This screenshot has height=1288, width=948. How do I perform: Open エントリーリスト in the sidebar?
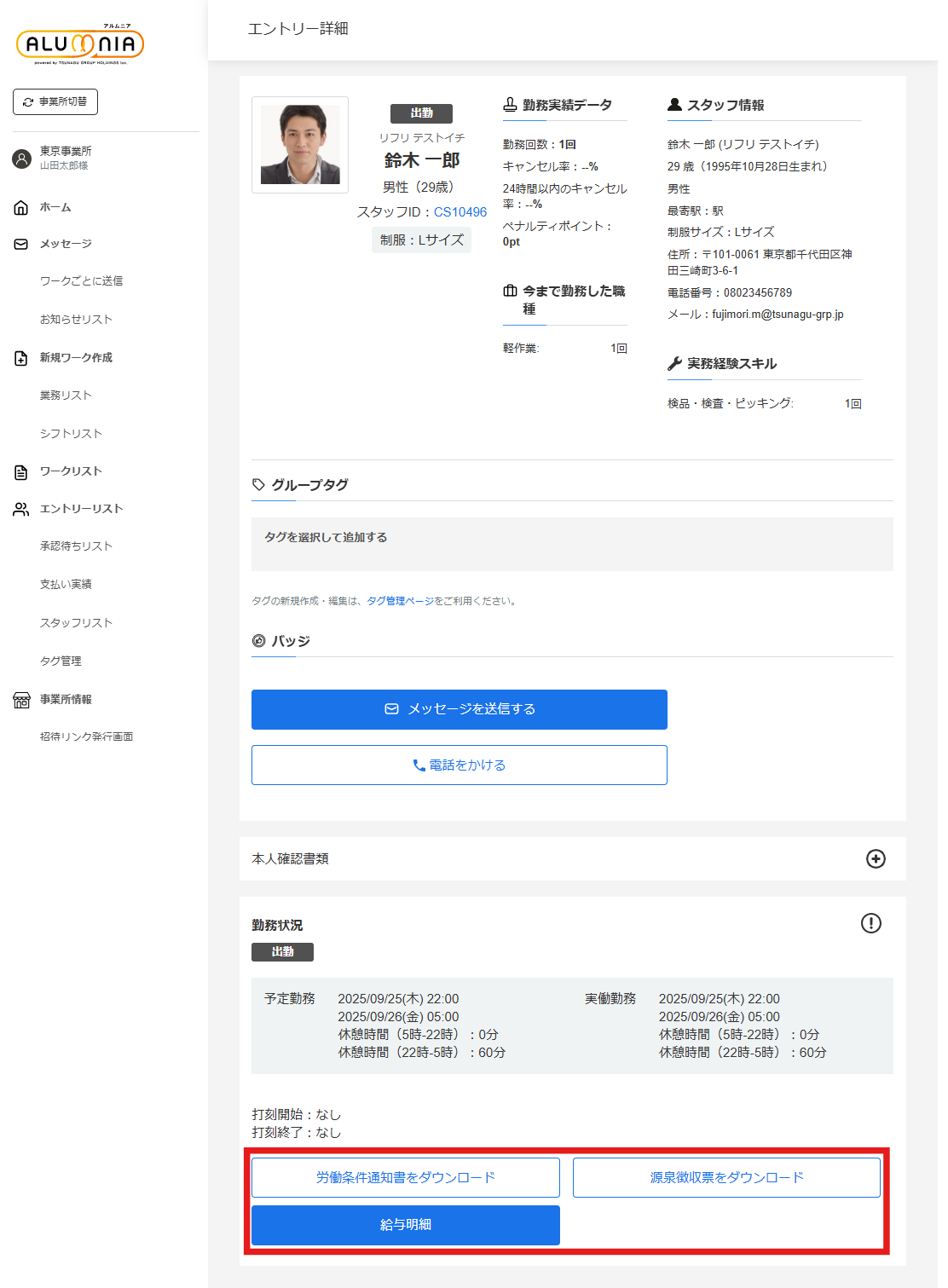[81, 508]
